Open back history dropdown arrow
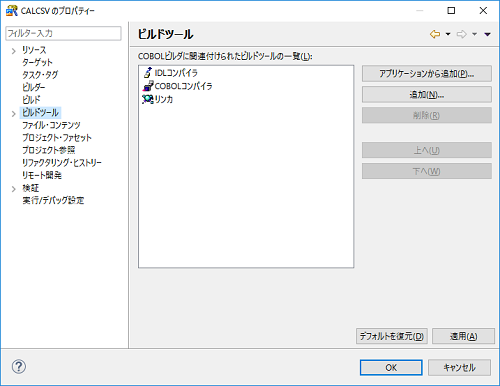500x386 pixels. (x=448, y=34)
